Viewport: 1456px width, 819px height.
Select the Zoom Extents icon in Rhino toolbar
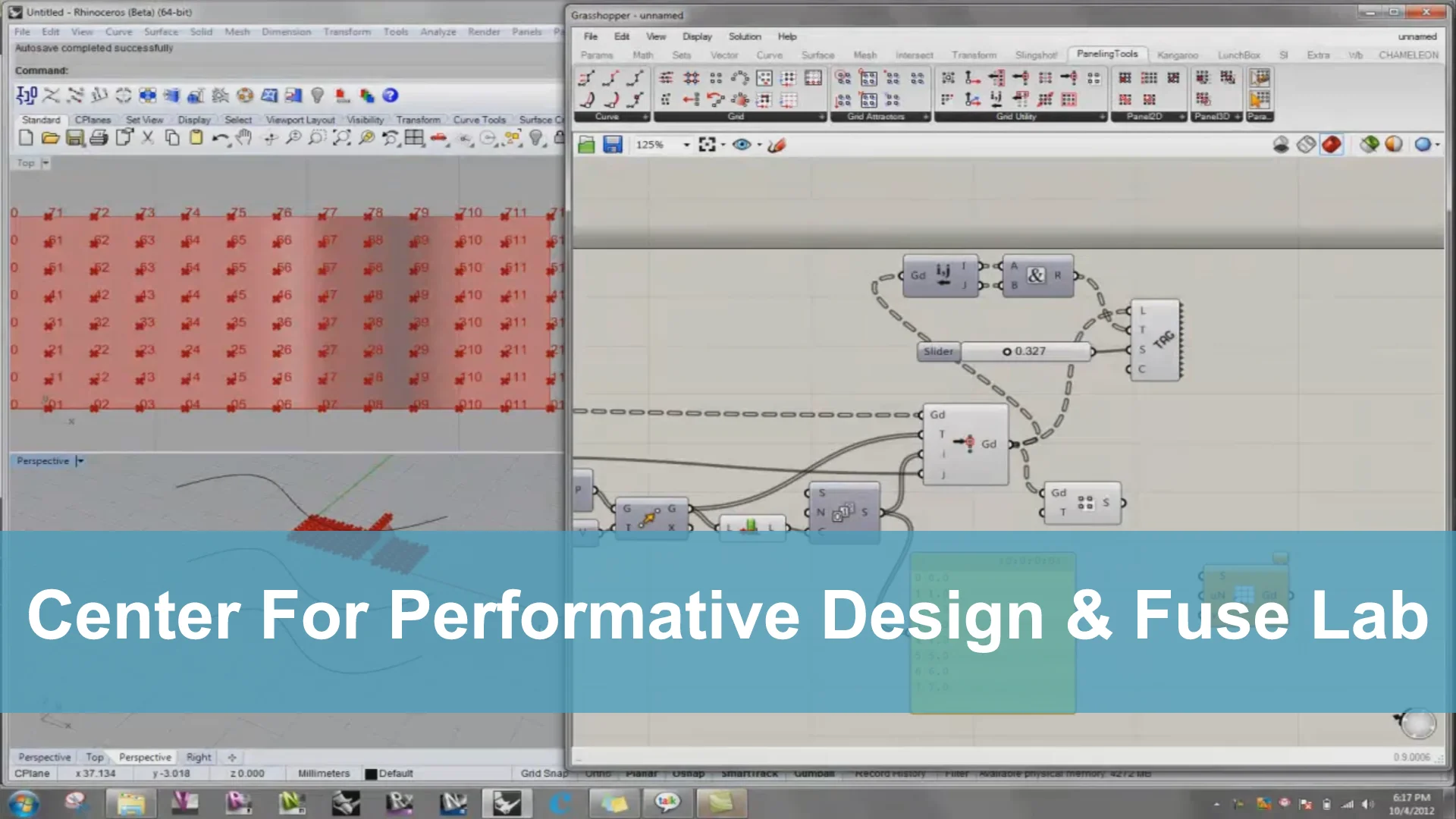coord(344,140)
